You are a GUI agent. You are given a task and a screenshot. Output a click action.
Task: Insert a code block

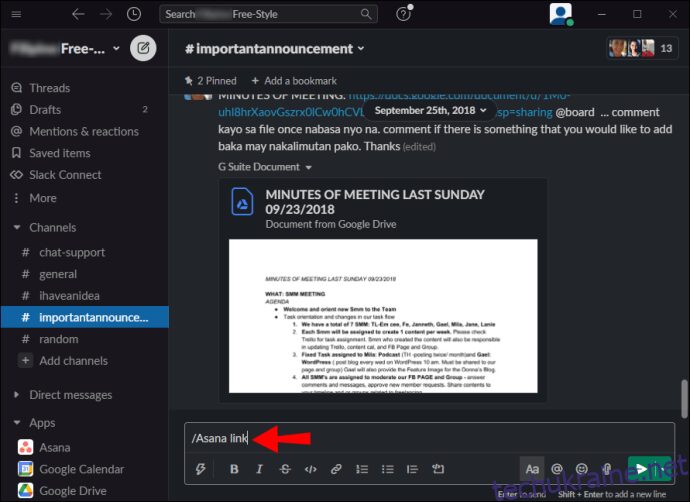point(438,469)
